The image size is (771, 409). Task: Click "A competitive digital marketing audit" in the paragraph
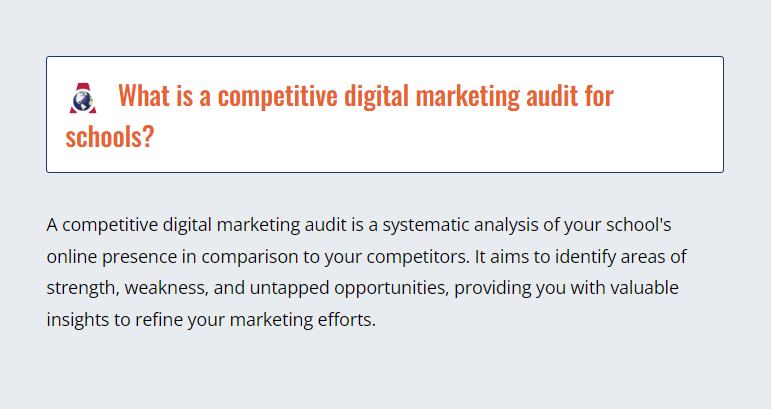pos(197,225)
